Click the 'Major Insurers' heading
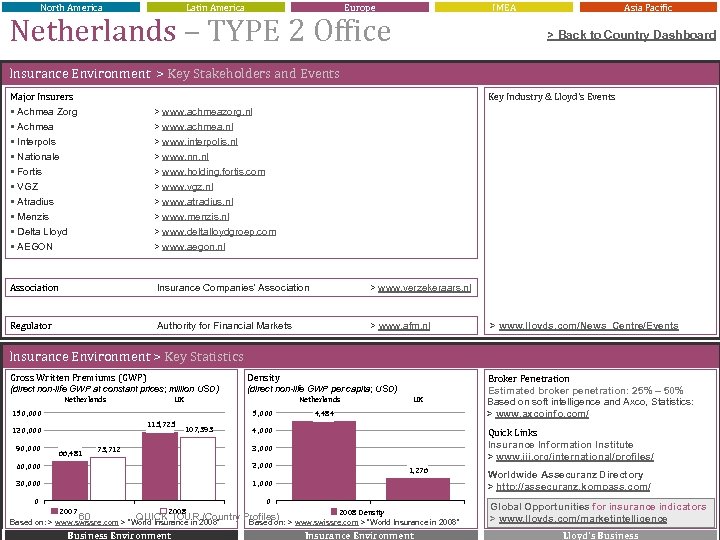Screen dimensions: 720x540 point(42,97)
